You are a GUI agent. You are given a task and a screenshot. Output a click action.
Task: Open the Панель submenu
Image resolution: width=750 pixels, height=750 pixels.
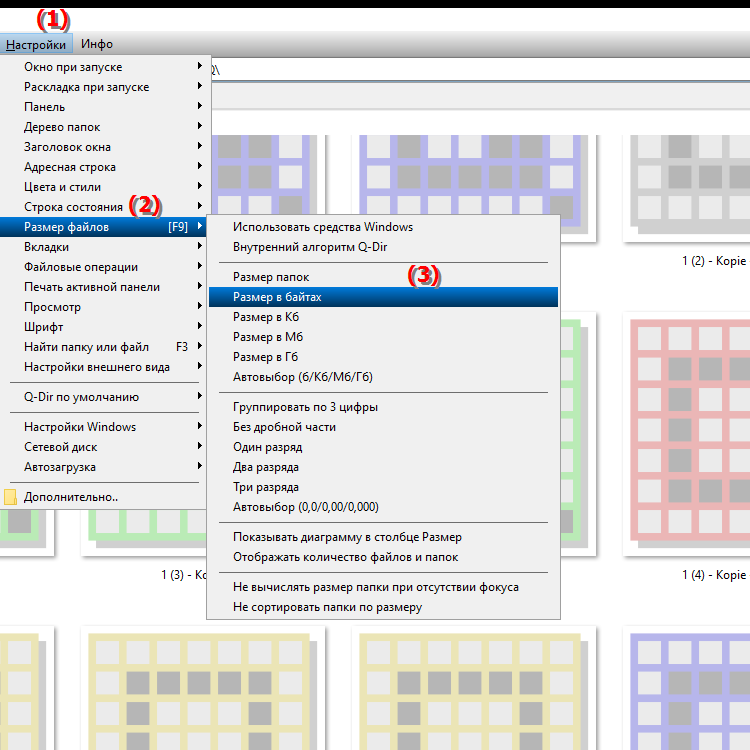104,107
